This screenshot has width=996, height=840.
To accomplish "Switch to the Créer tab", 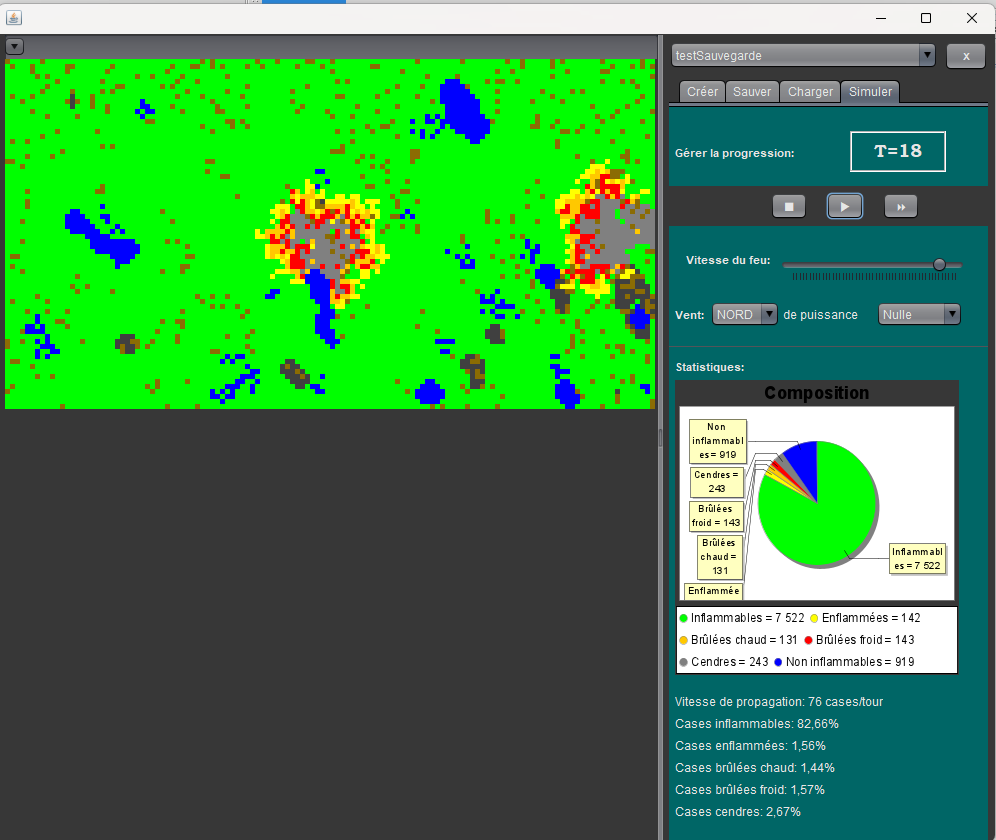I will point(702,91).
